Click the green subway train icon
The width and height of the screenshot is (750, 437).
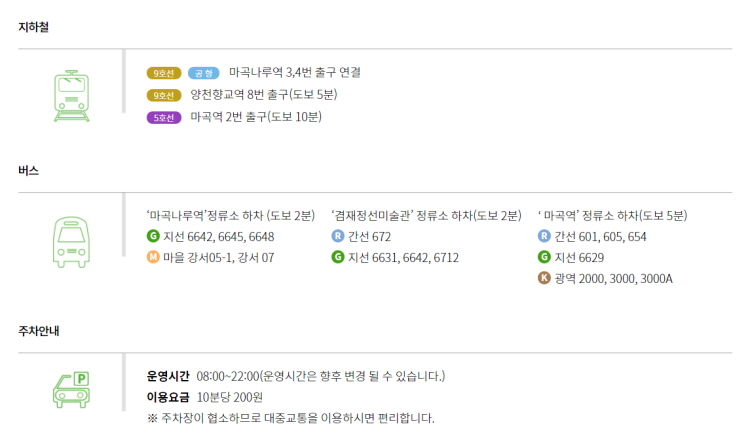tap(71, 95)
